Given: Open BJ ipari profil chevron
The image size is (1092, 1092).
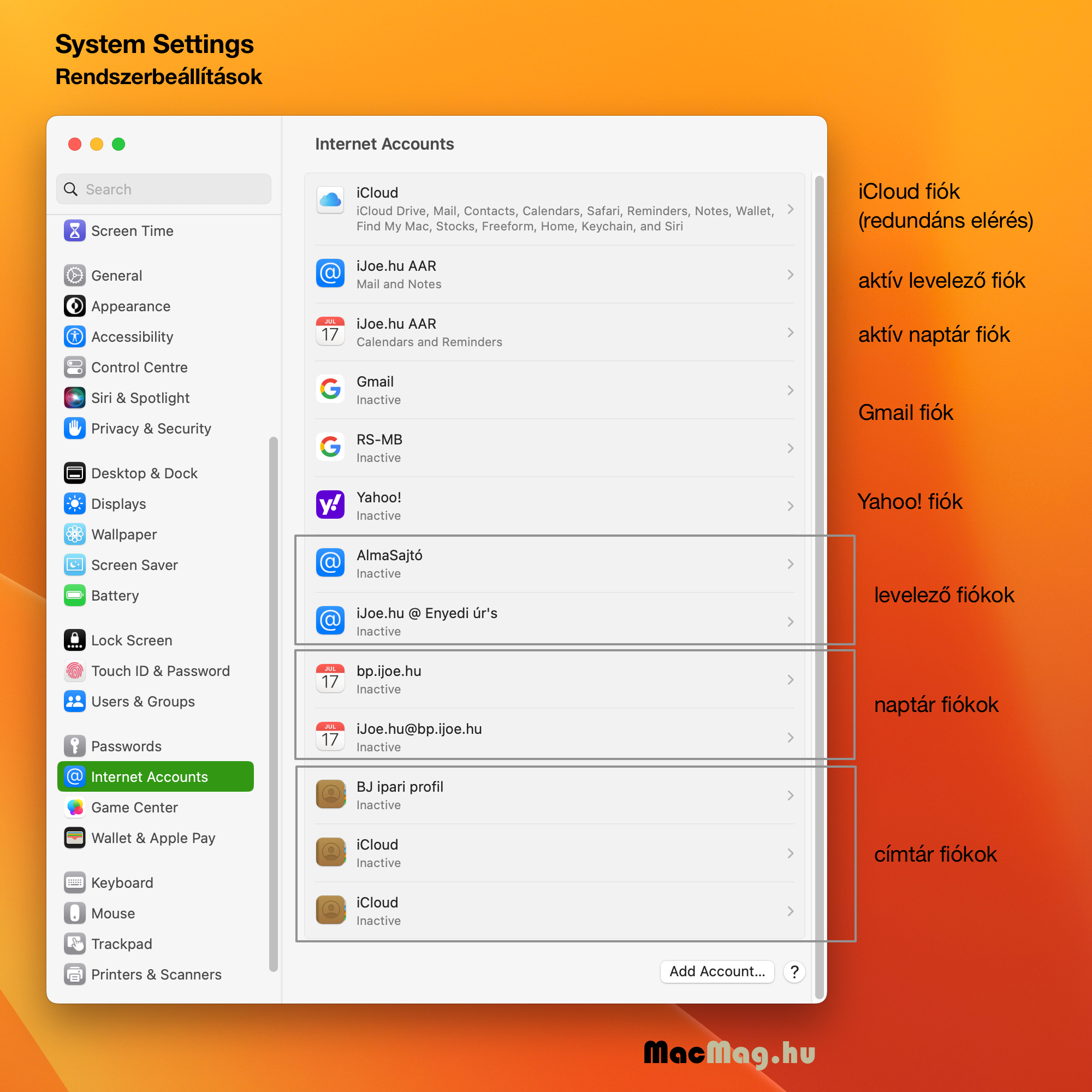Looking at the screenshot, I should coord(790,796).
